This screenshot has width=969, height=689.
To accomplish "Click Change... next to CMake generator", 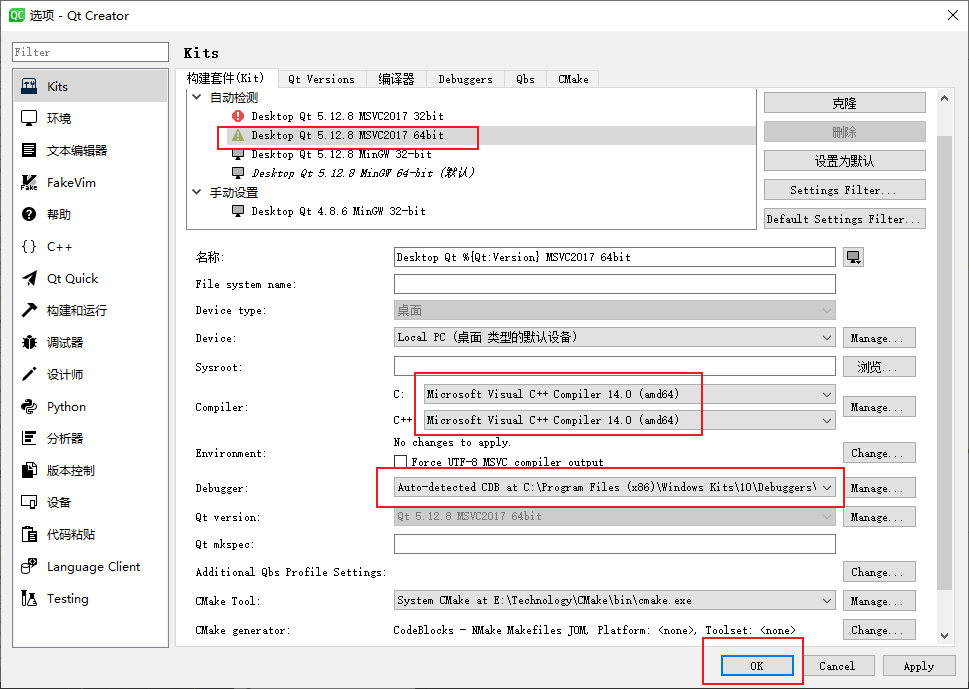I will 879,630.
